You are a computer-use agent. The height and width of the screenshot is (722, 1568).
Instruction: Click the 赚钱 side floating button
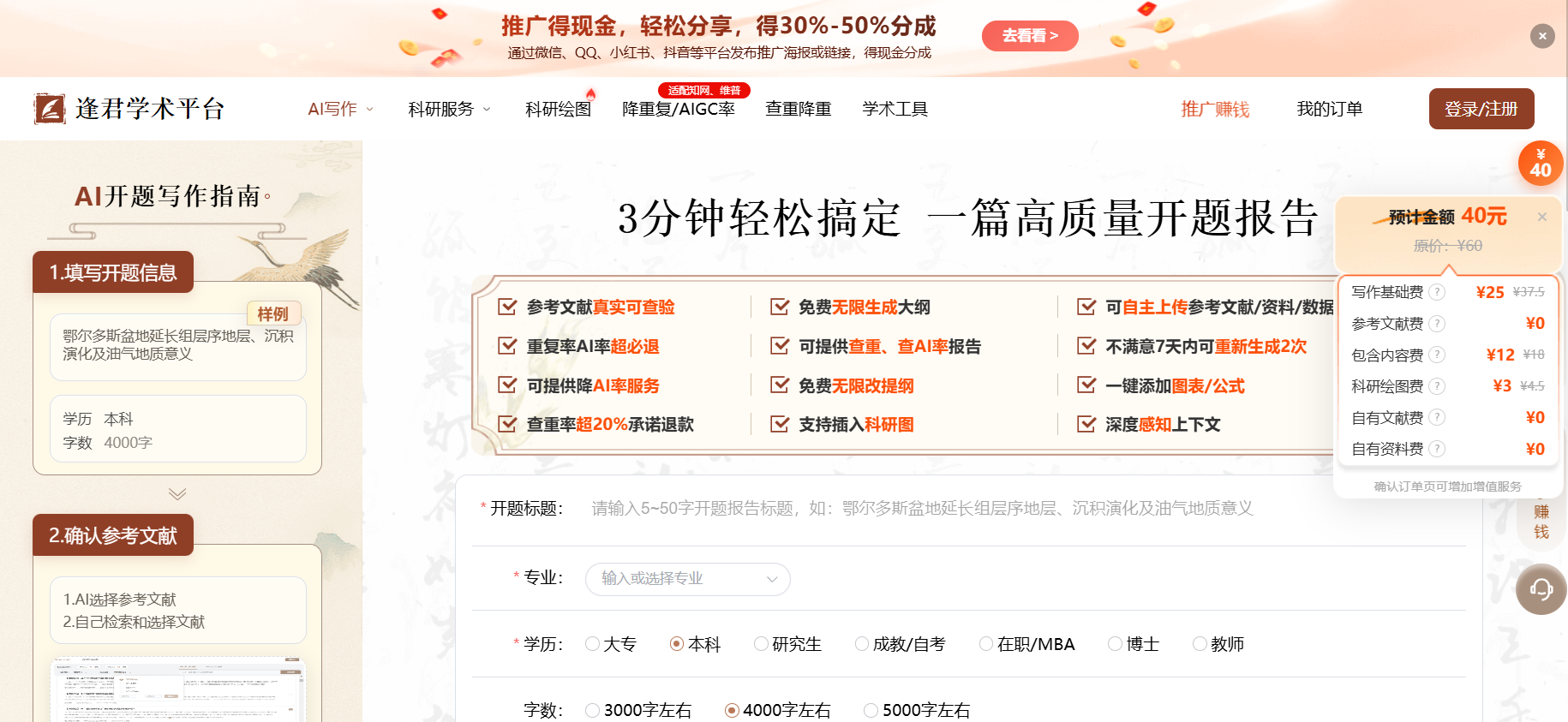1541,522
